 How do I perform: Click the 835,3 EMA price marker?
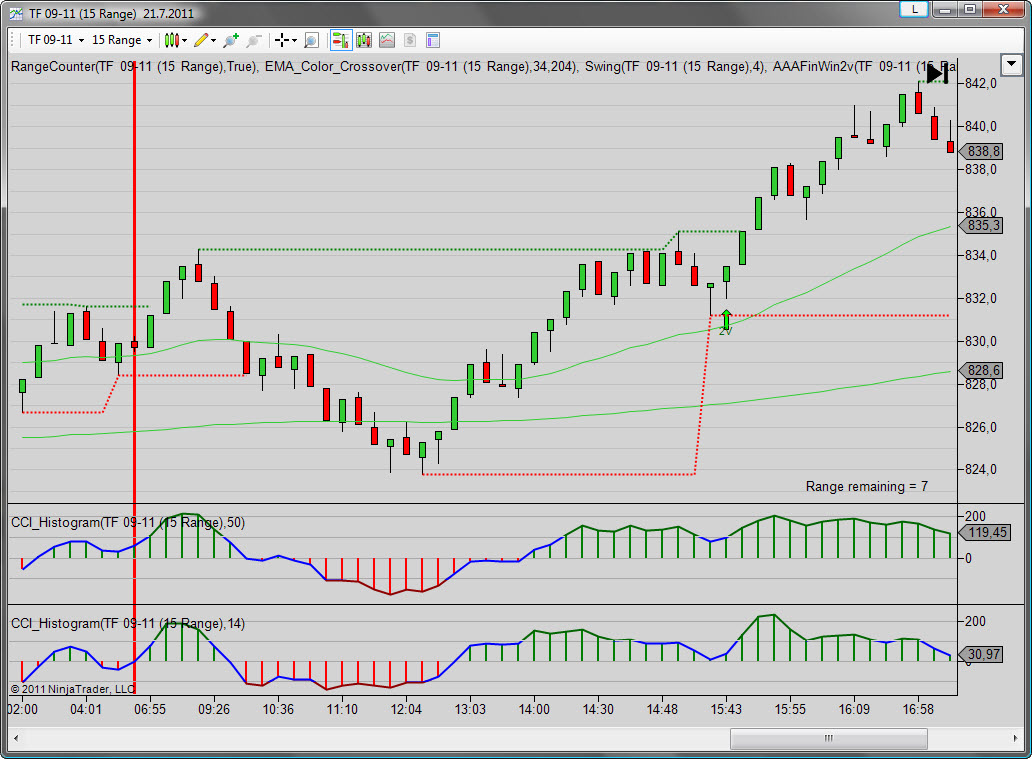click(981, 226)
